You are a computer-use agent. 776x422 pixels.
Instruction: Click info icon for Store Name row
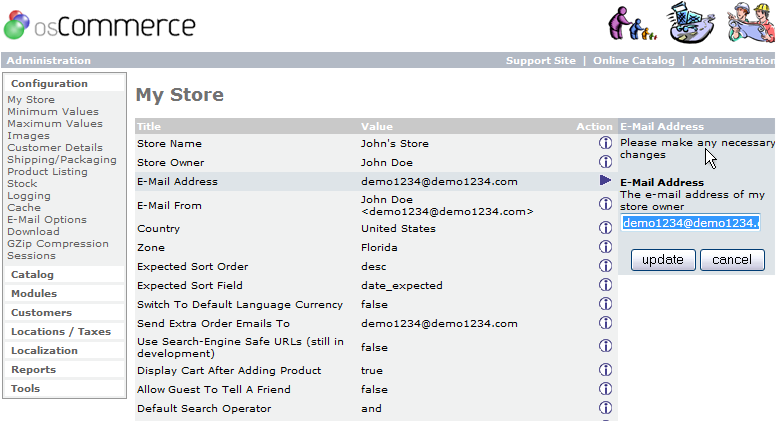pyautogui.click(x=605, y=143)
